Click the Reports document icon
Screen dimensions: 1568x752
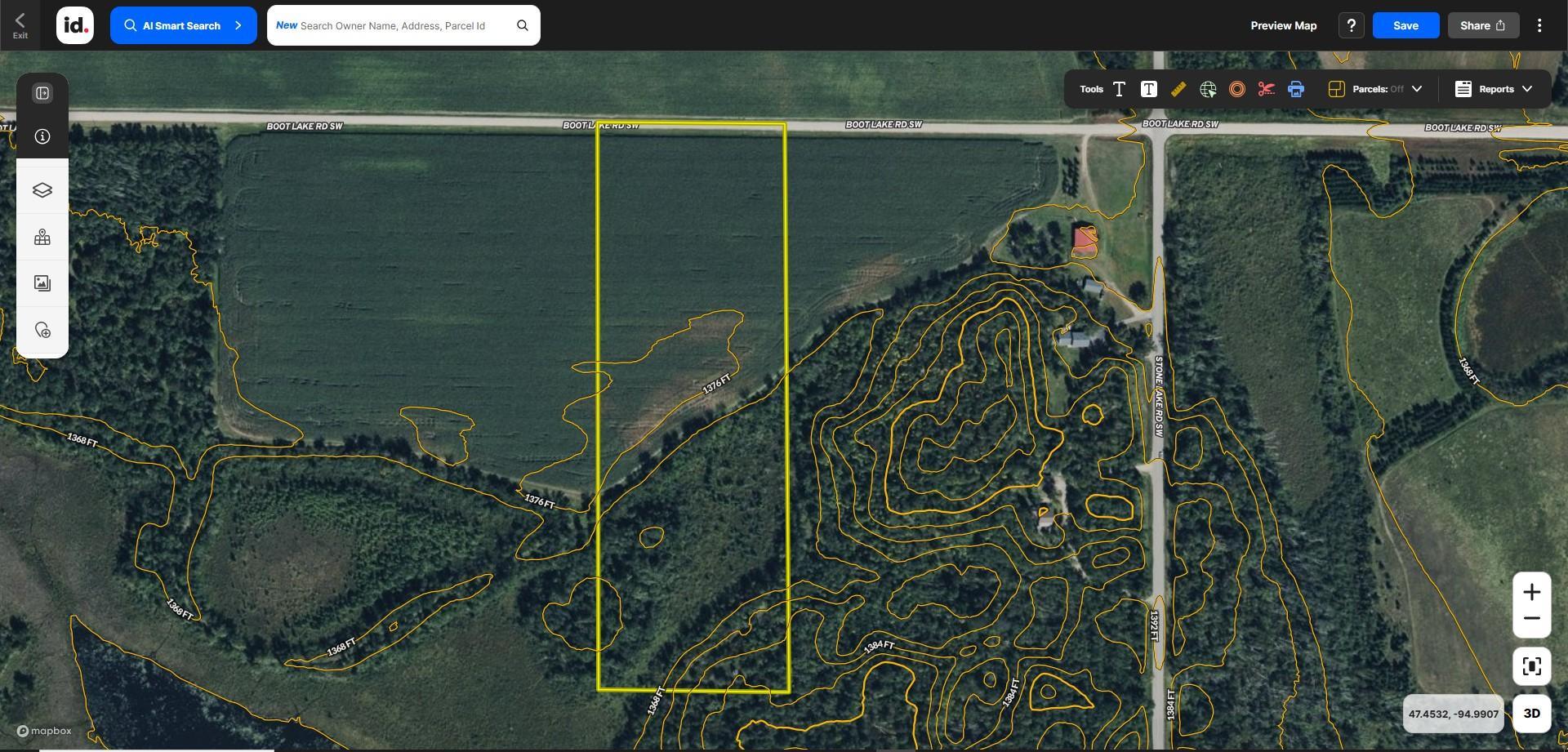1463,89
